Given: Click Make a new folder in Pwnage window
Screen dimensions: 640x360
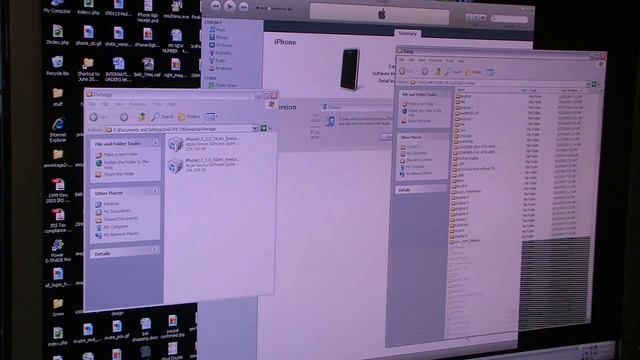Looking at the screenshot, I should pos(116,155).
